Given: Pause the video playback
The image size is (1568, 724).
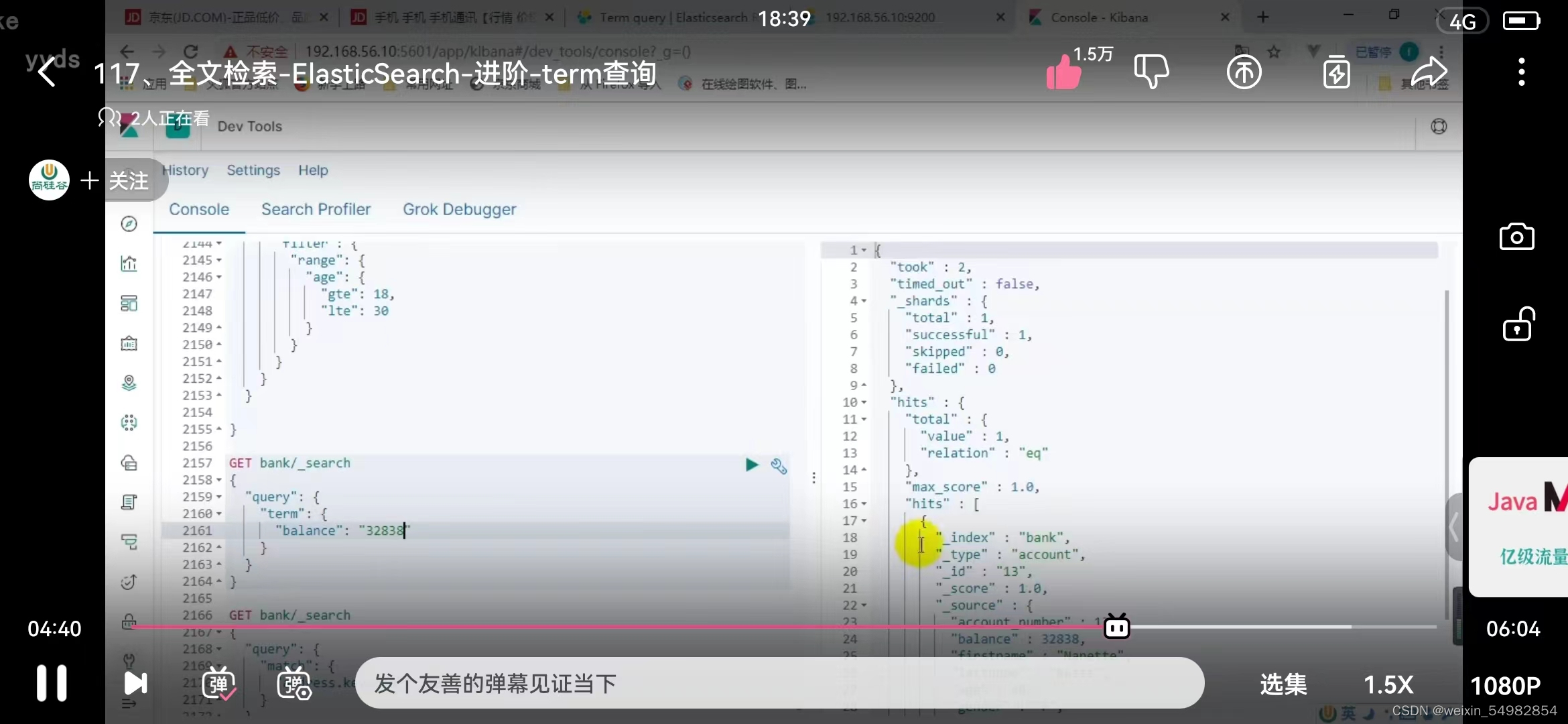Looking at the screenshot, I should pyautogui.click(x=52, y=684).
